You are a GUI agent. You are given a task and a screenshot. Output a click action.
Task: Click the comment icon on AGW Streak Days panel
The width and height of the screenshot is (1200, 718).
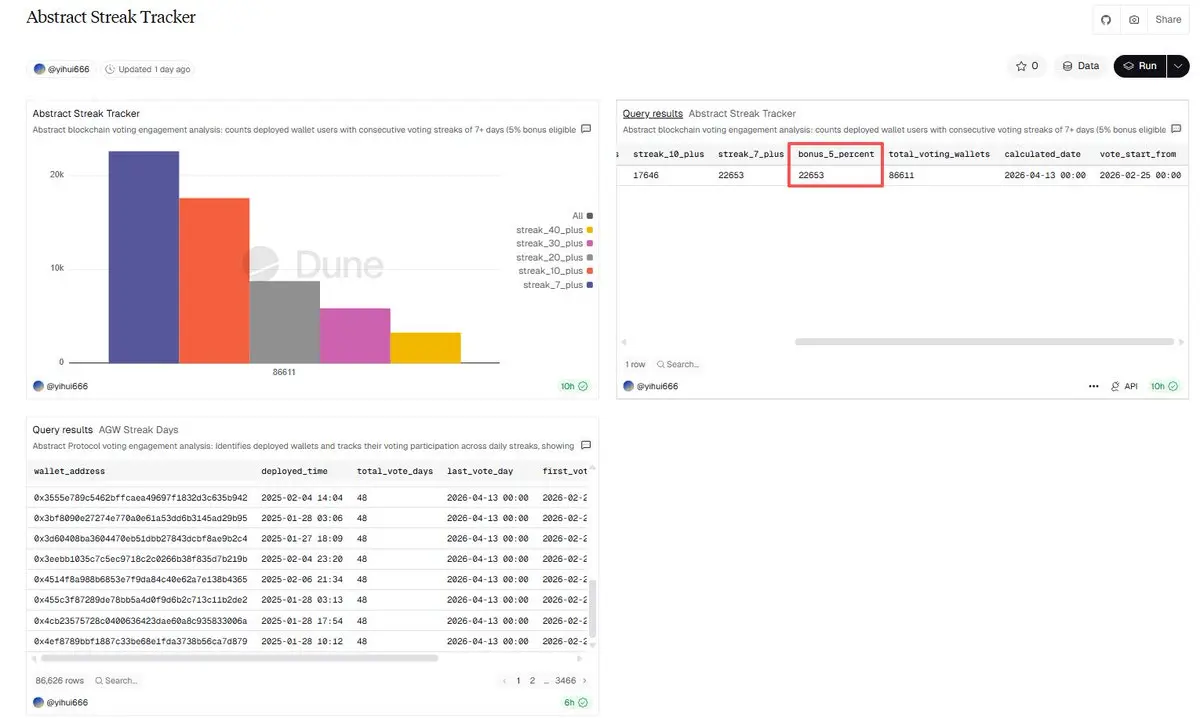coord(586,445)
